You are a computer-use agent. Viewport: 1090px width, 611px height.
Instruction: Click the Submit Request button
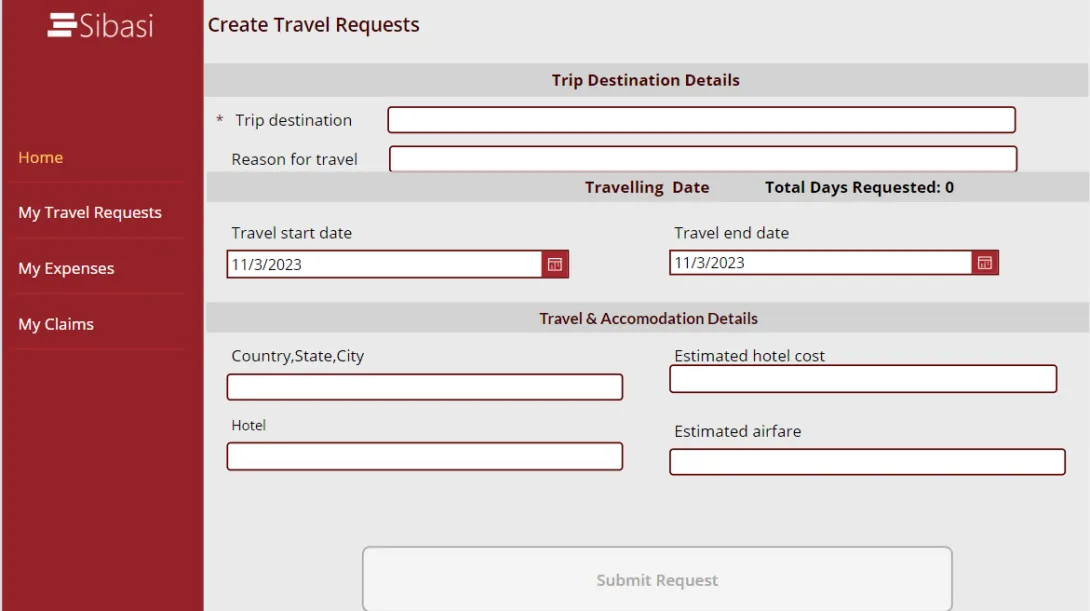(x=657, y=580)
